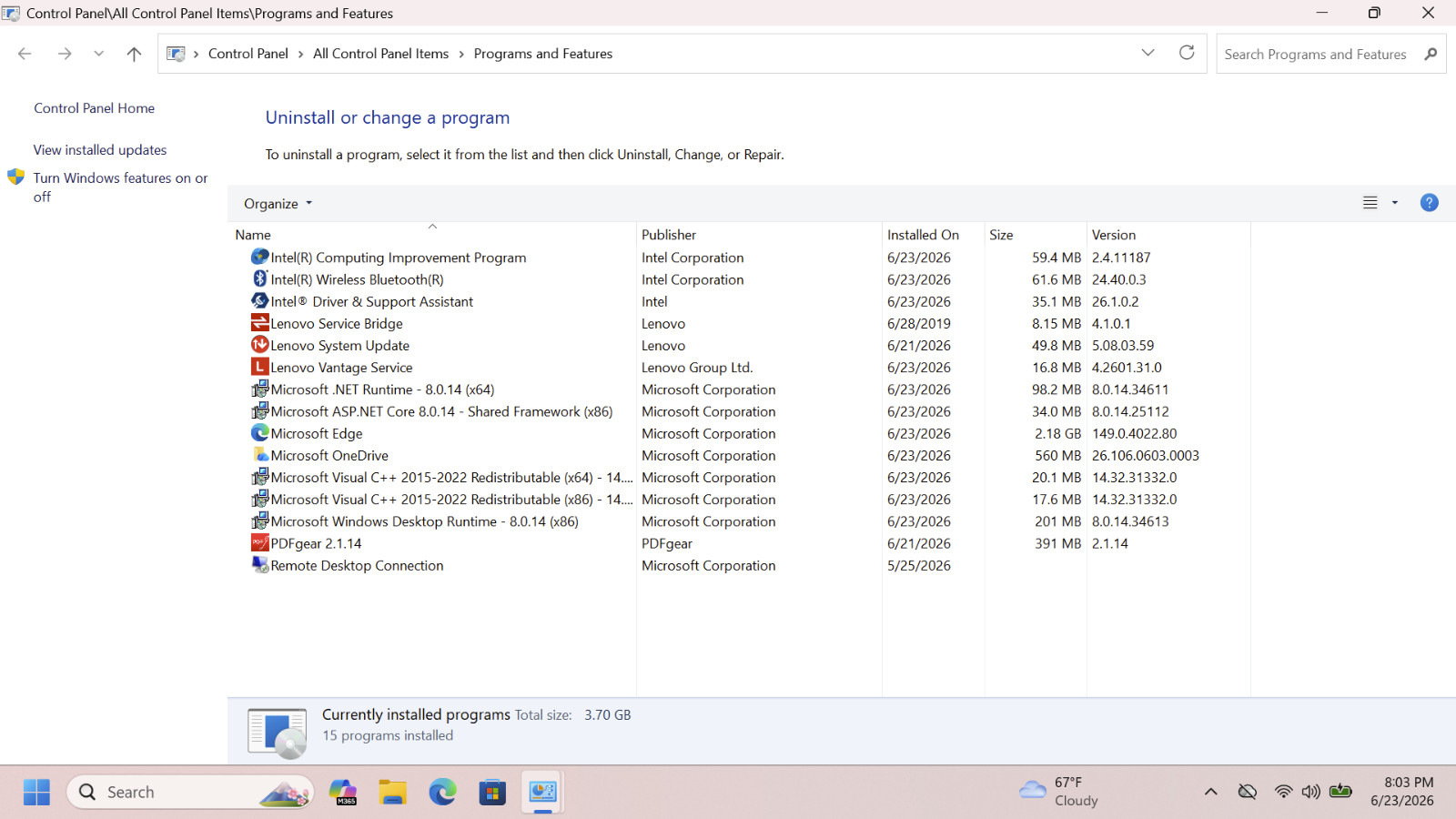Screen dimensions: 1456x819
Task: Click the Control Panel app on taskbar
Action: [542, 792]
